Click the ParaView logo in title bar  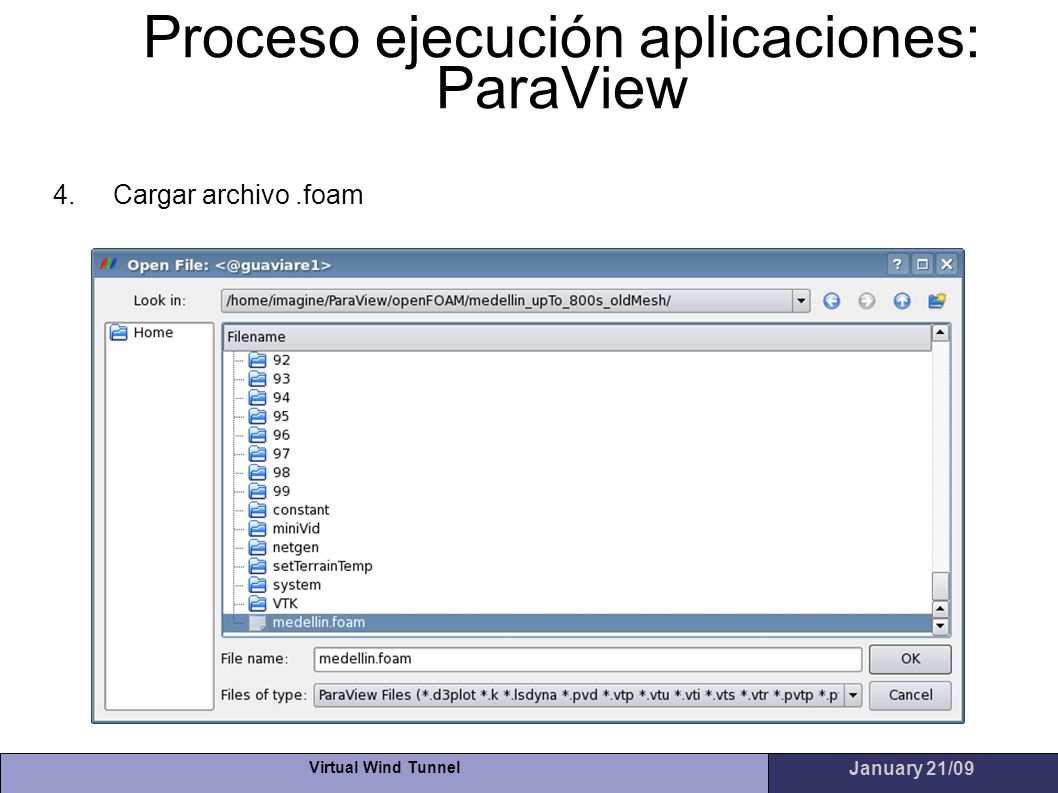click(x=109, y=265)
